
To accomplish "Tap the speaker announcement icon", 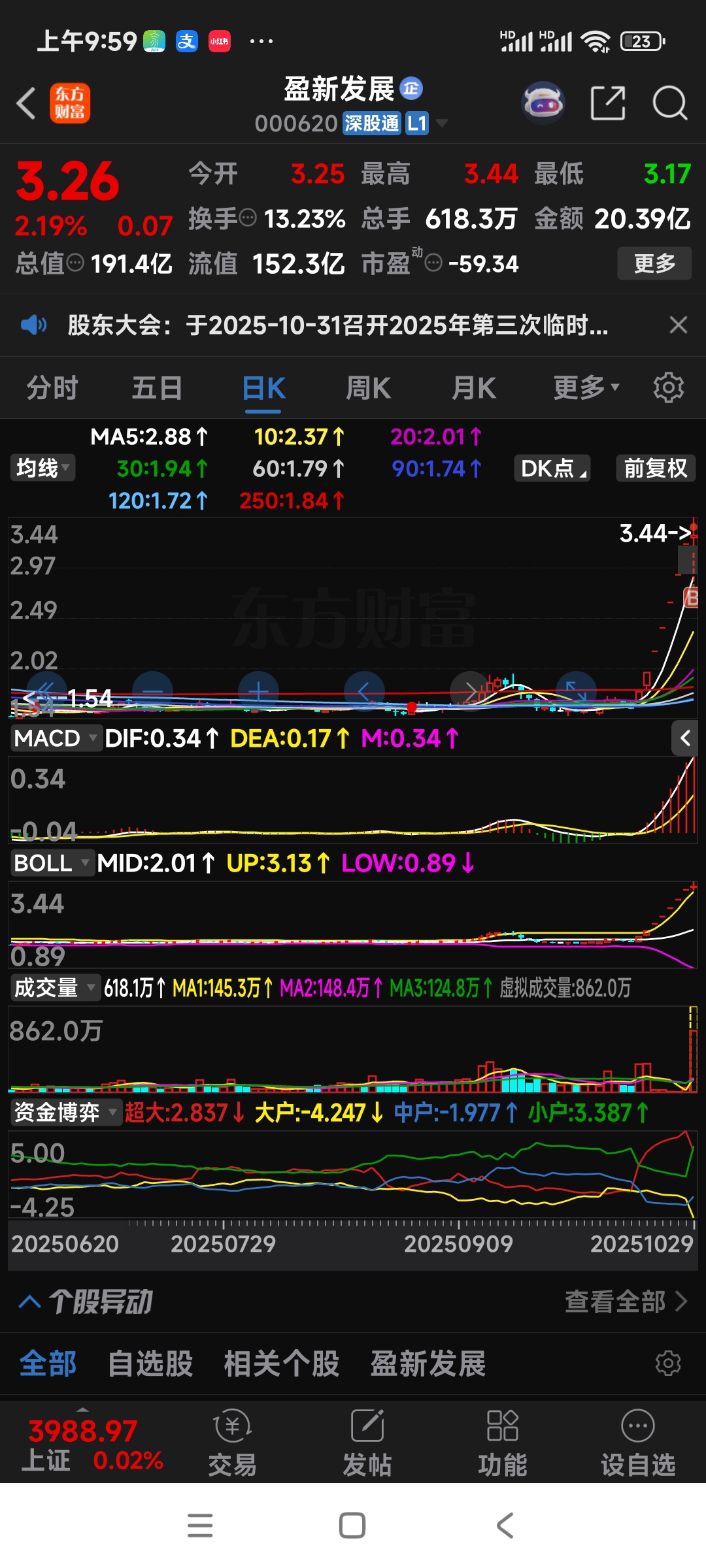I will point(33,325).
